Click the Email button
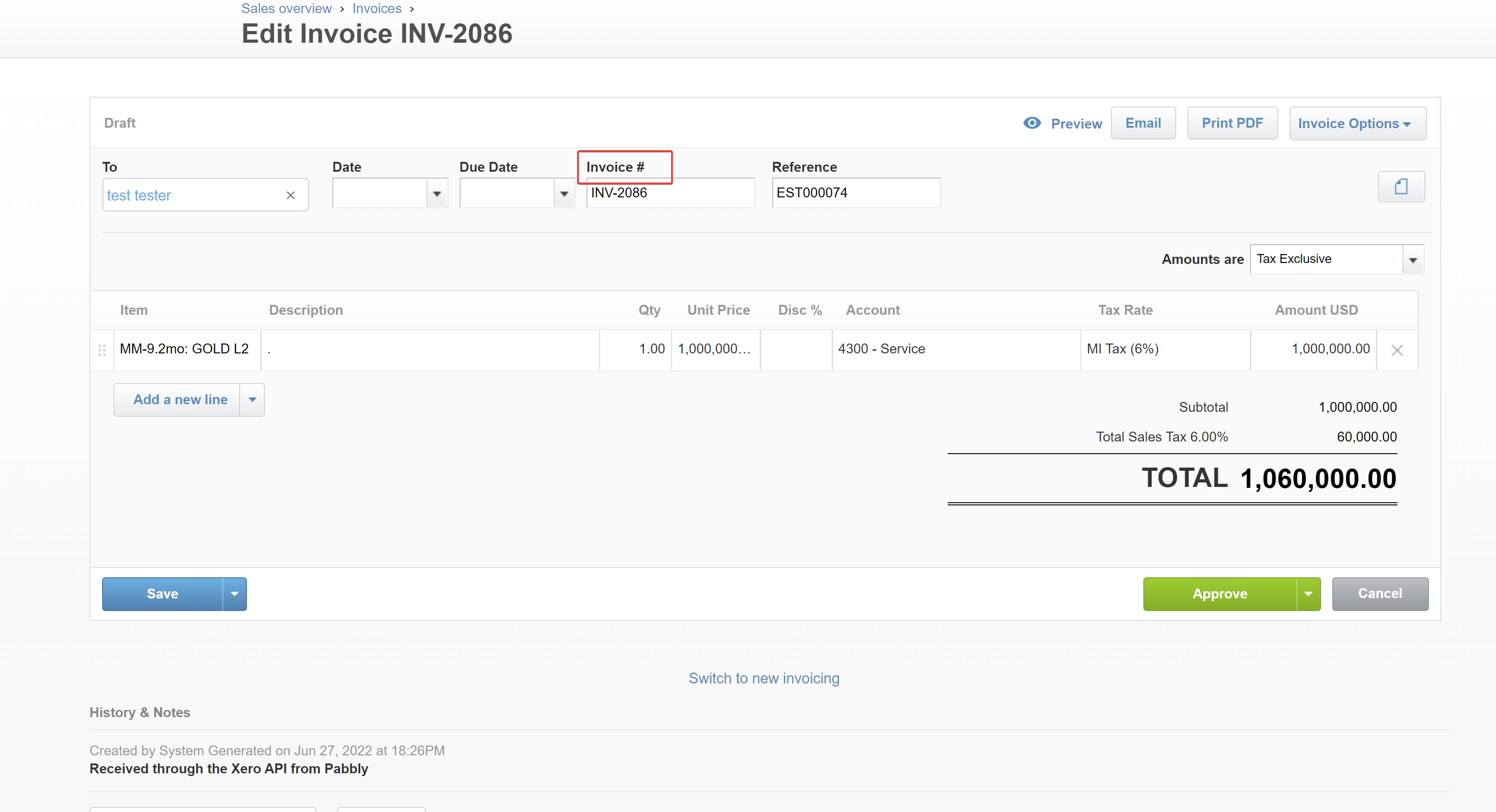The height and width of the screenshot is (812, 1496). click(1143, 123)
